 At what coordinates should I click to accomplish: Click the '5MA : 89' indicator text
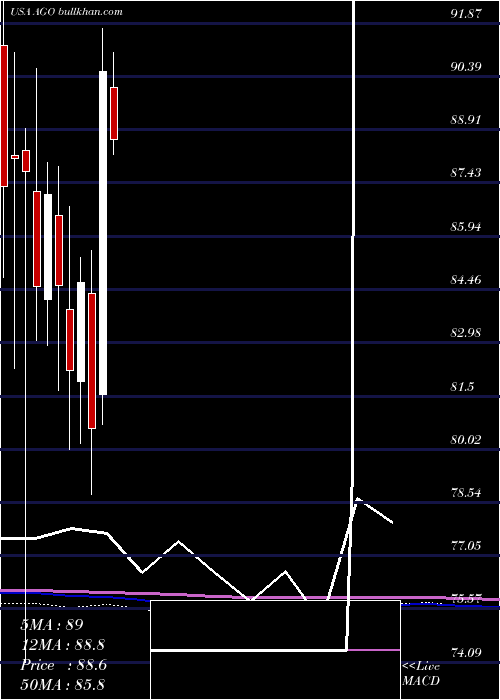click(x=52, y=625)
